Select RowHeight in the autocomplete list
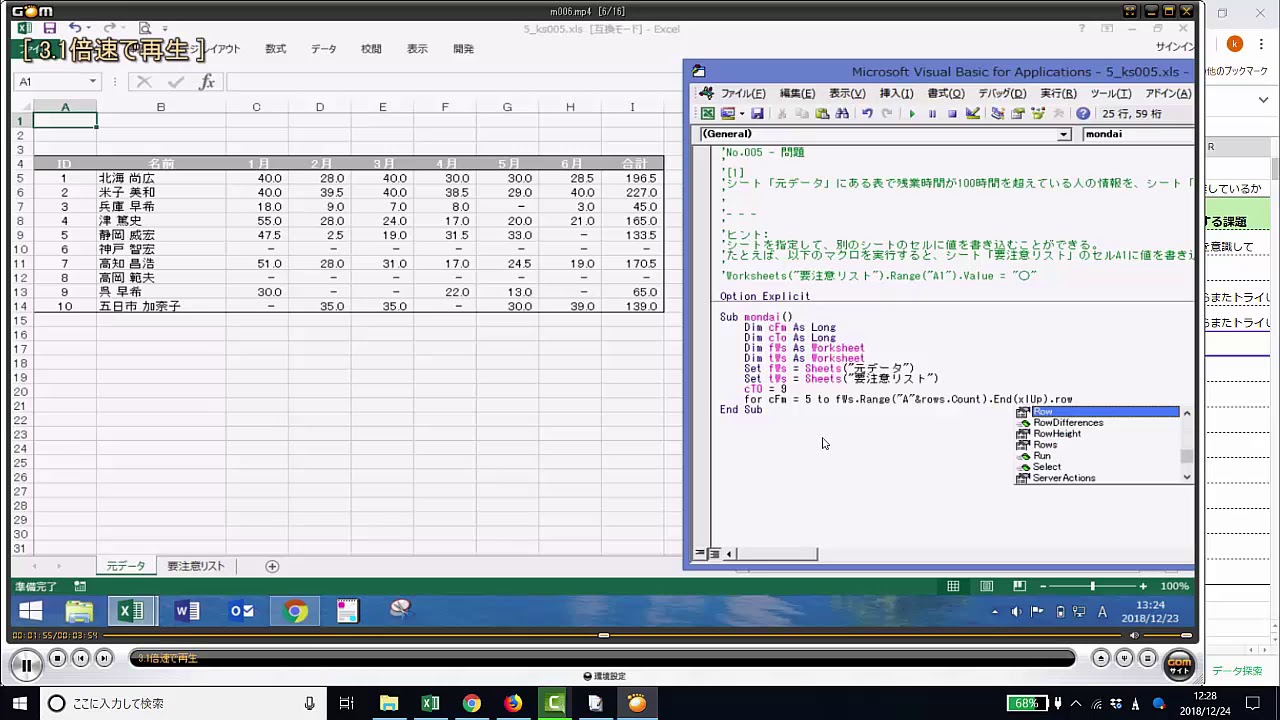1280x720 pixels. click(x=1056, y=434)
